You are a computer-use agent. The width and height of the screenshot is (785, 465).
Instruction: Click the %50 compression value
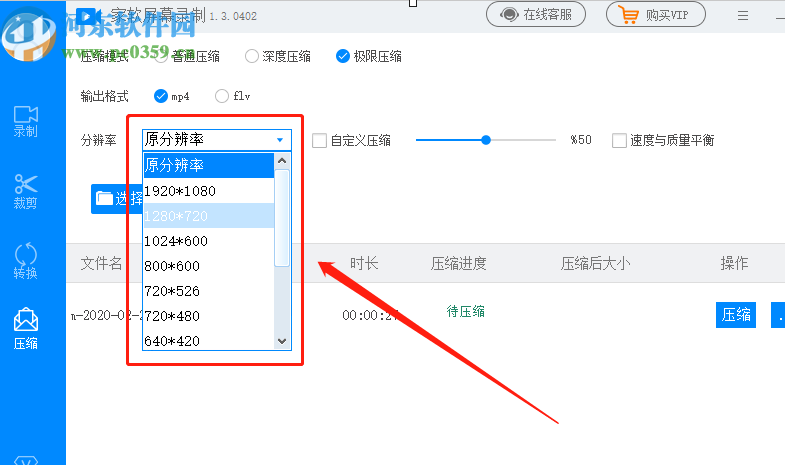(x=581, y=140)
